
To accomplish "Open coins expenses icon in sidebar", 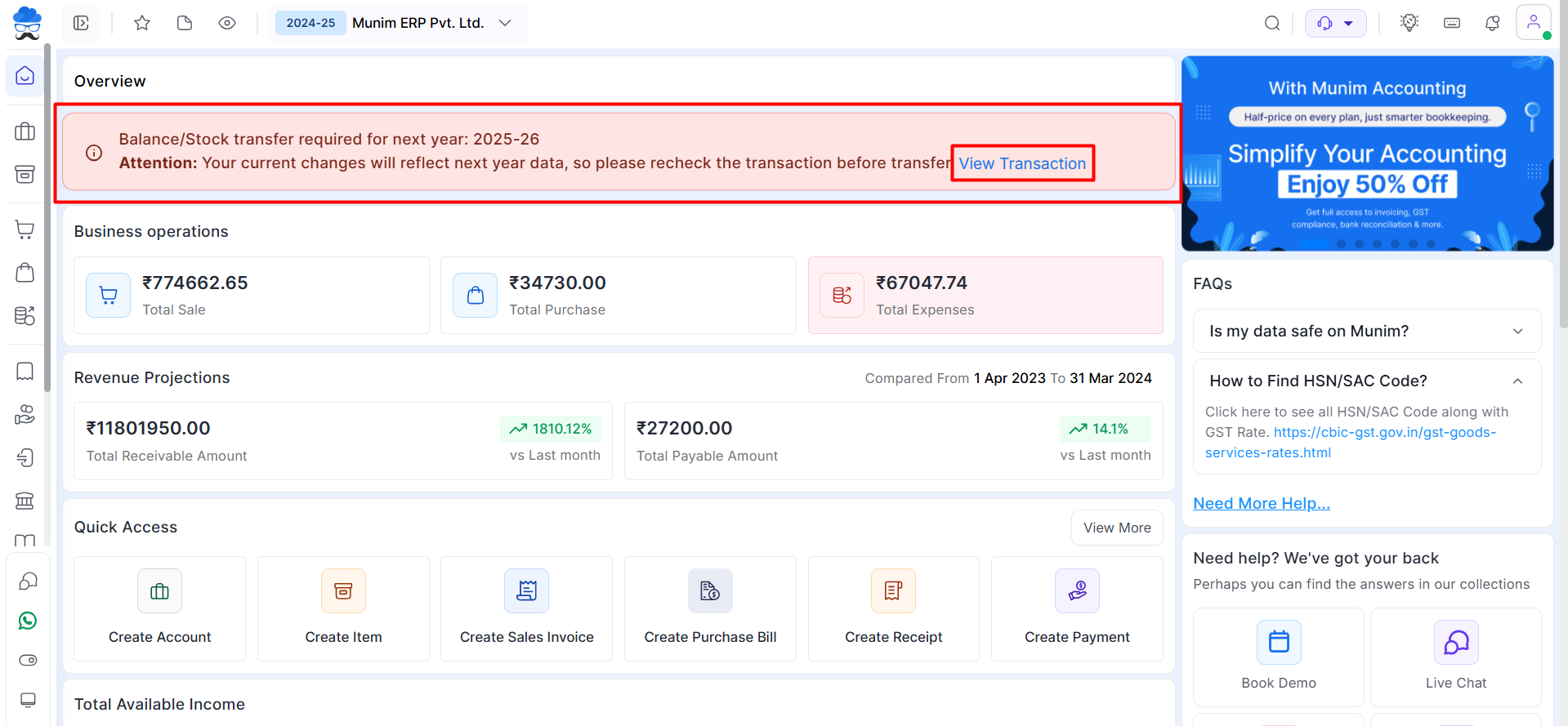I will 25,315.
